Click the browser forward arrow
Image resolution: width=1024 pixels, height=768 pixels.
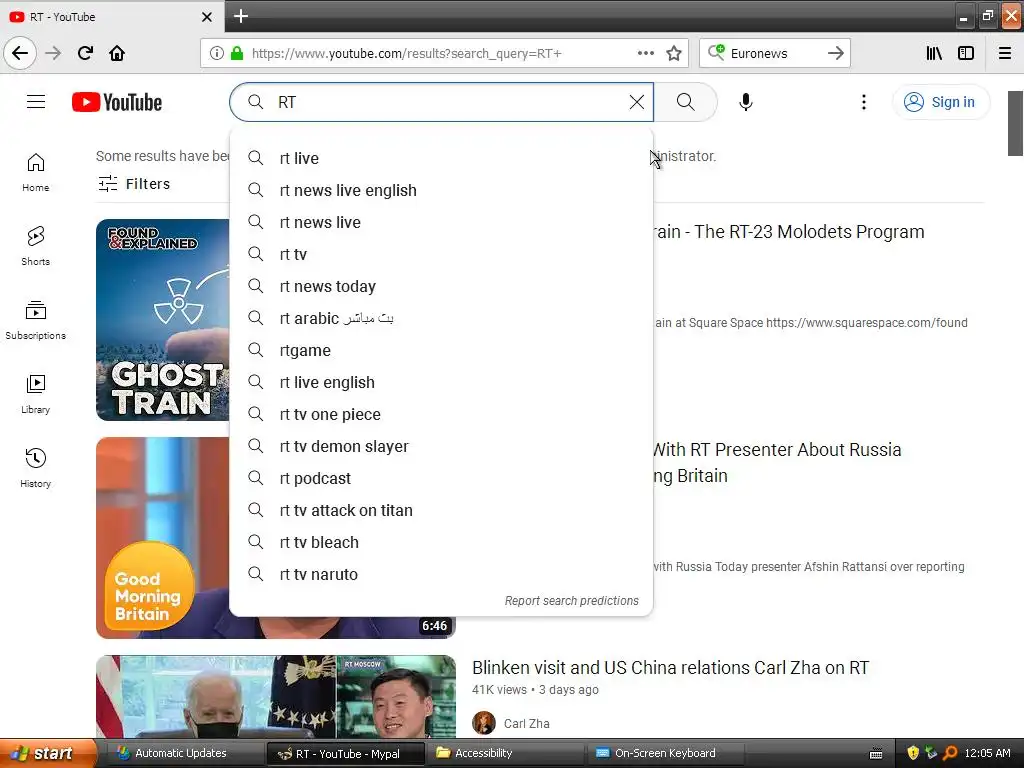53,53
